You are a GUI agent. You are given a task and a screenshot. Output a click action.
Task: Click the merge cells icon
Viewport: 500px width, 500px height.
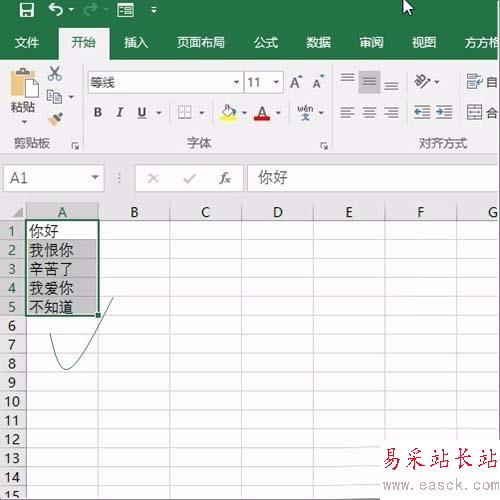pyautogui.click(x=474, y=112)
